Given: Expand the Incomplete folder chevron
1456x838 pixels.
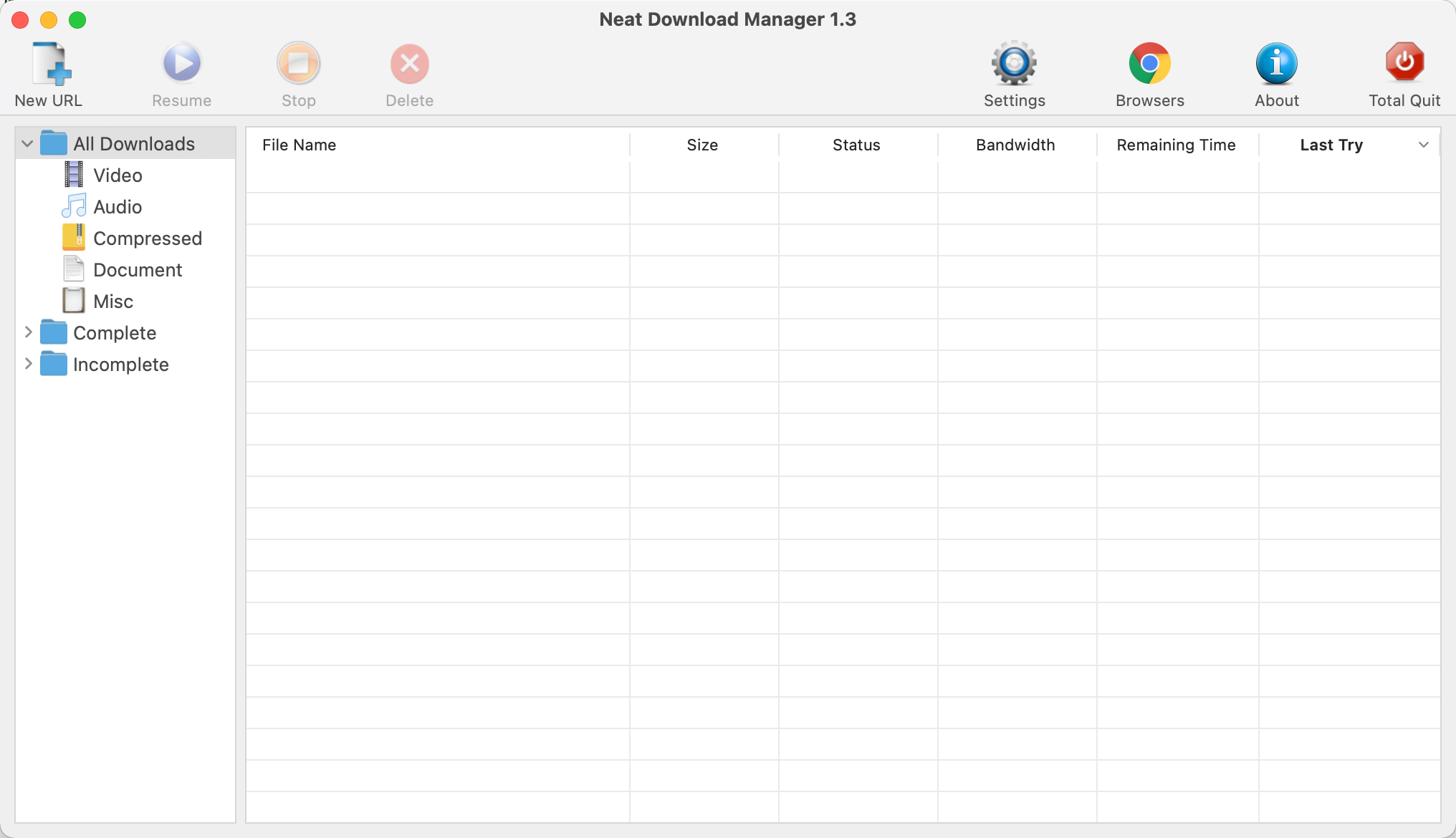Looking at the screenshot, I should [28, 364].
